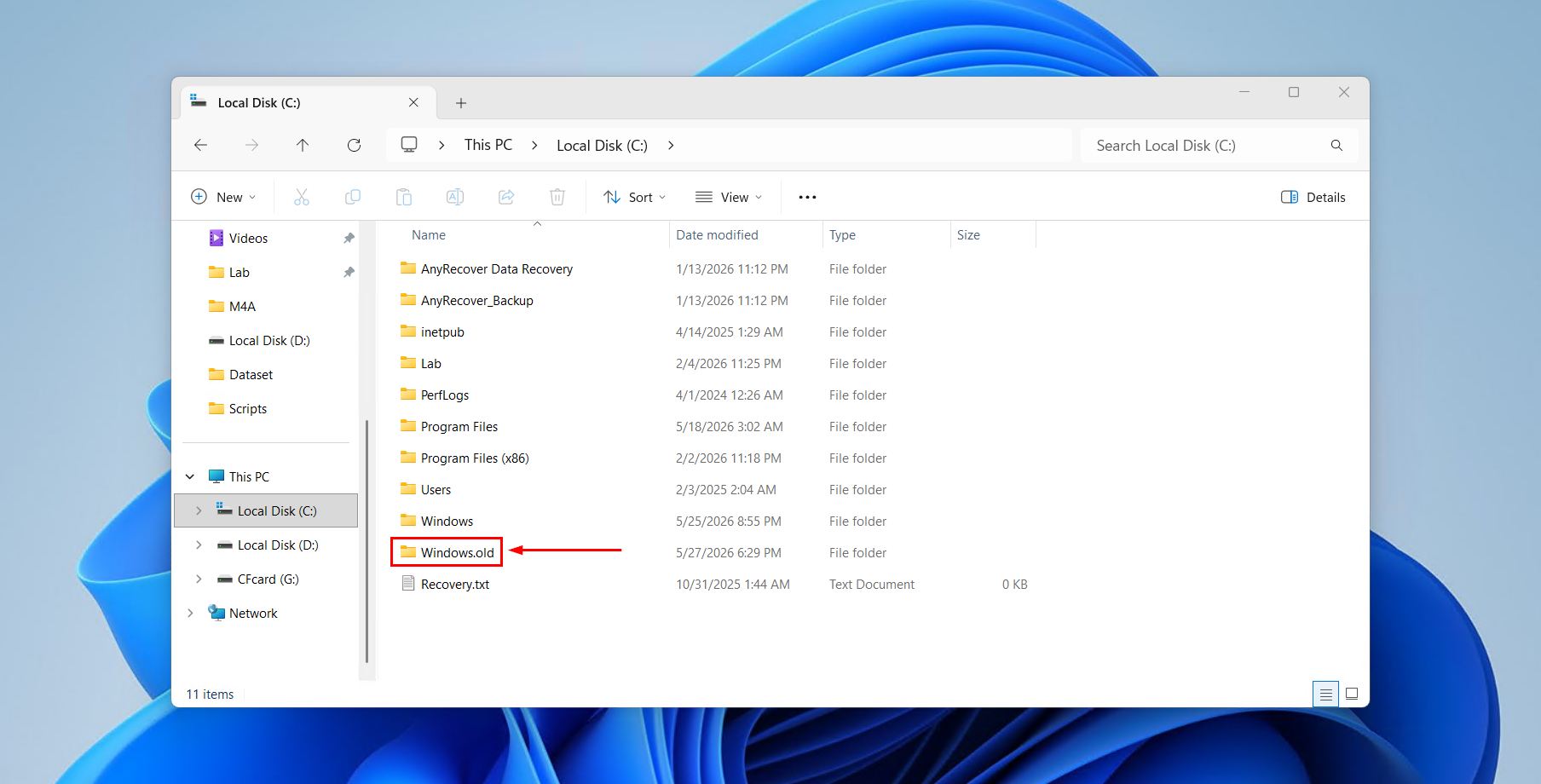Expand the chevron before This PC breadcrumb
The image size is (1541, 784).
click(442, 146)
